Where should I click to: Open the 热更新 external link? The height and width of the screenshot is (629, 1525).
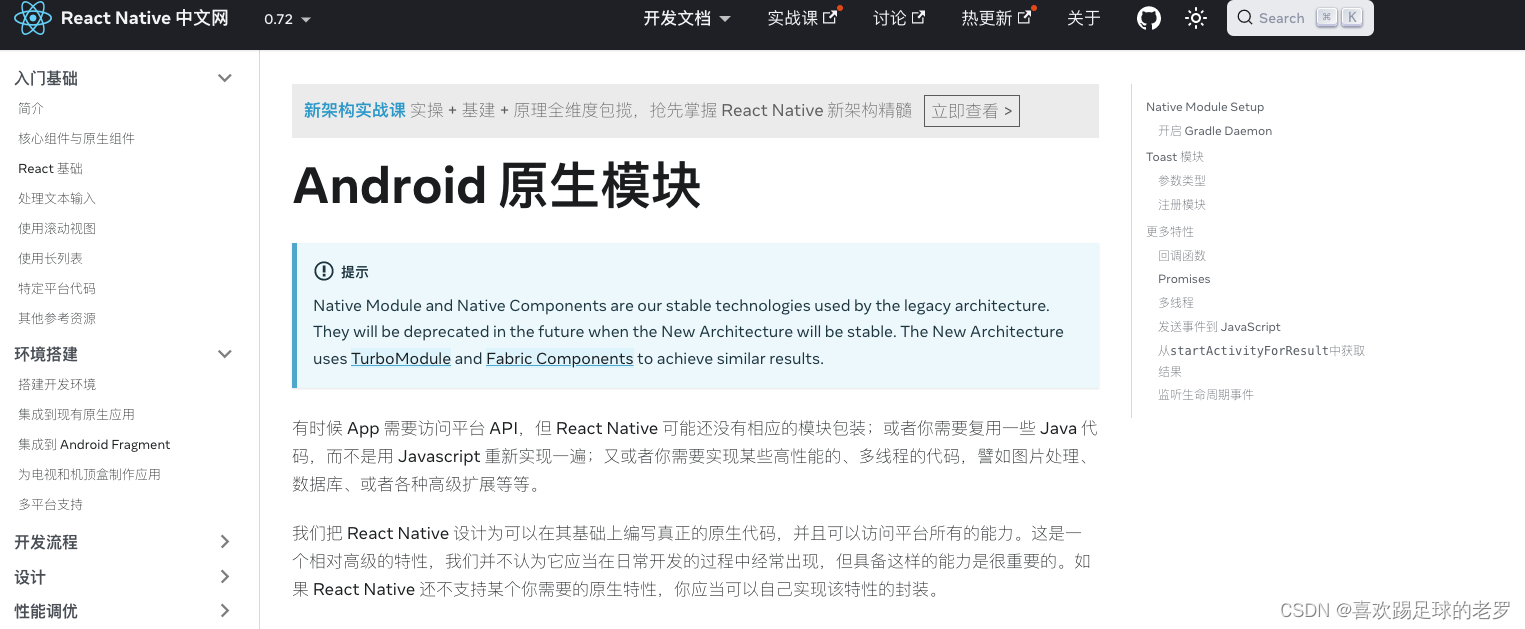[x=996, y=19]
